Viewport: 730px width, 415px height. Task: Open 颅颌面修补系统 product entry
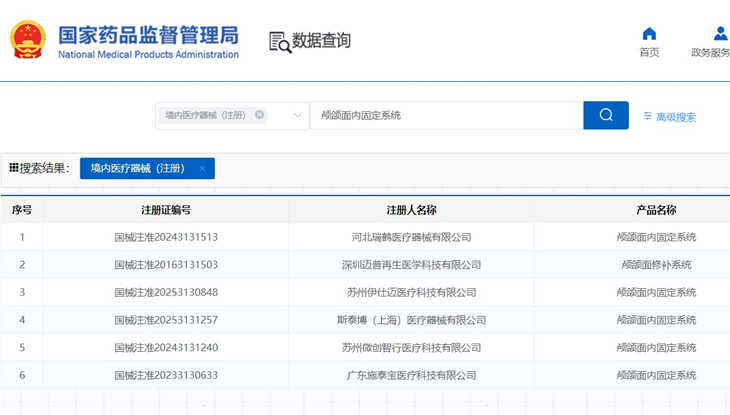[656, 265]
